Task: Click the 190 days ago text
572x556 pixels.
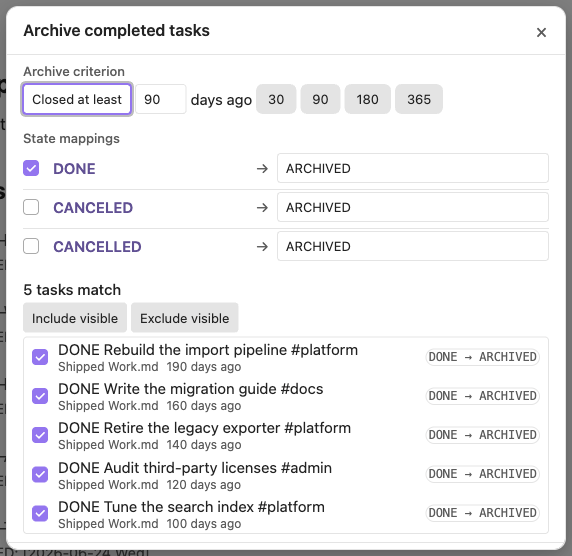Action: 204,367
